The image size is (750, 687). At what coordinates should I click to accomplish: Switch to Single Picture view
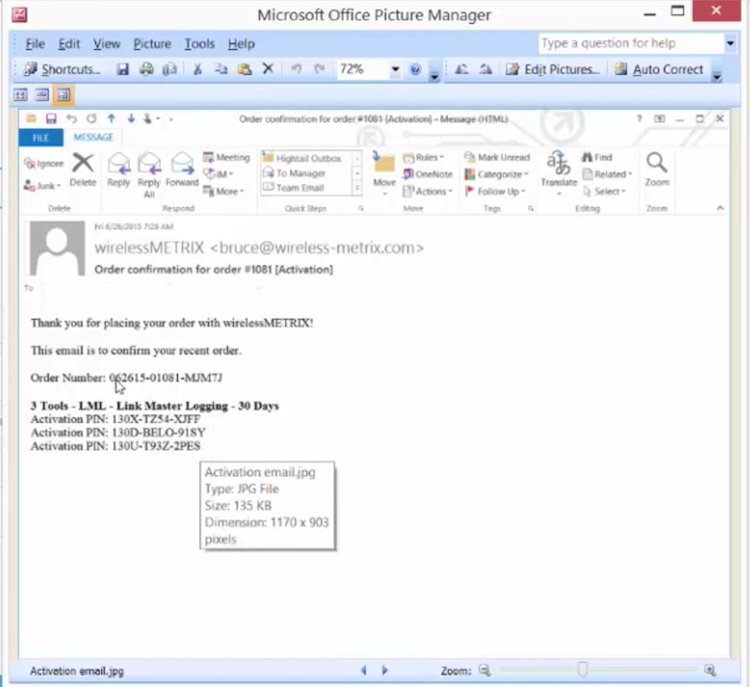pos(63,95)
